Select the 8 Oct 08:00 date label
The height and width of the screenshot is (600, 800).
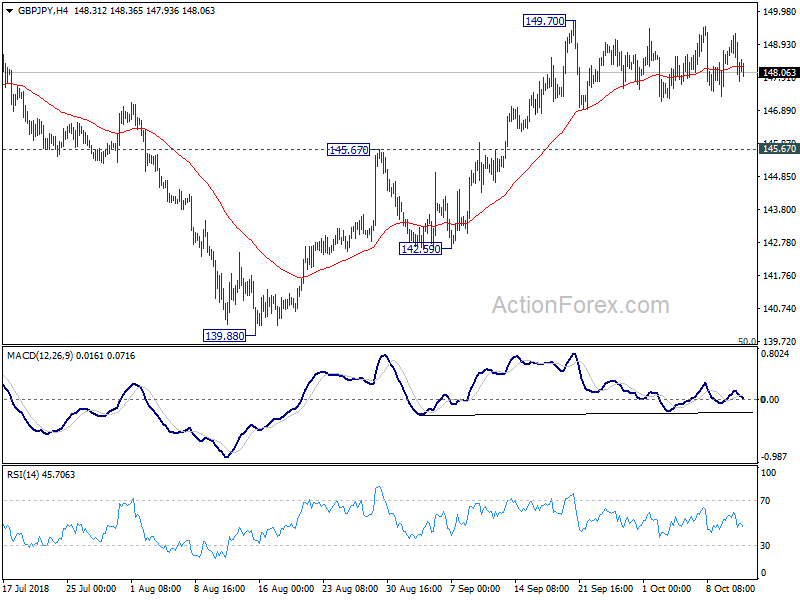click(x=731, y=589)
